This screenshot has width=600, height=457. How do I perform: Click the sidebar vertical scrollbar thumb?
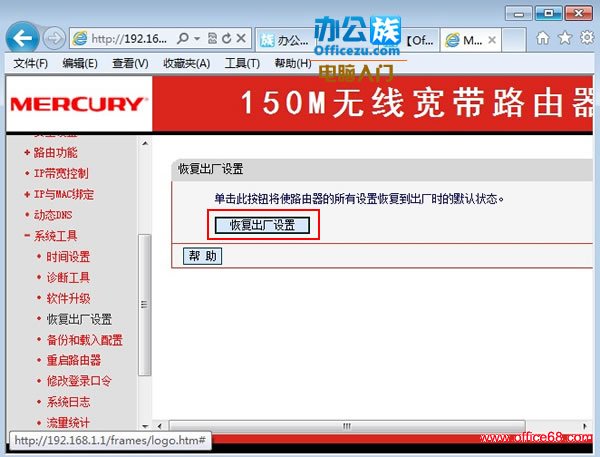click(x=145, y=305)
